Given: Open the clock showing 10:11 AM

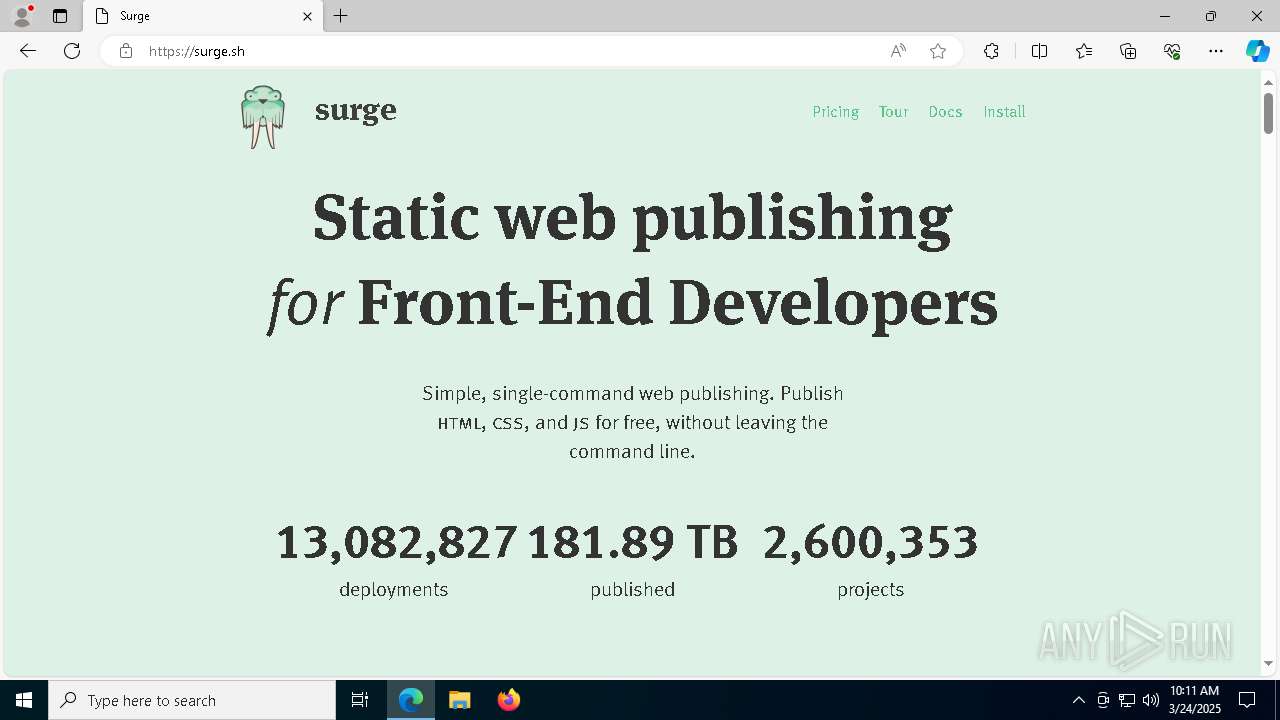Looking at the screenshot, I should [x=1194, y=700].
